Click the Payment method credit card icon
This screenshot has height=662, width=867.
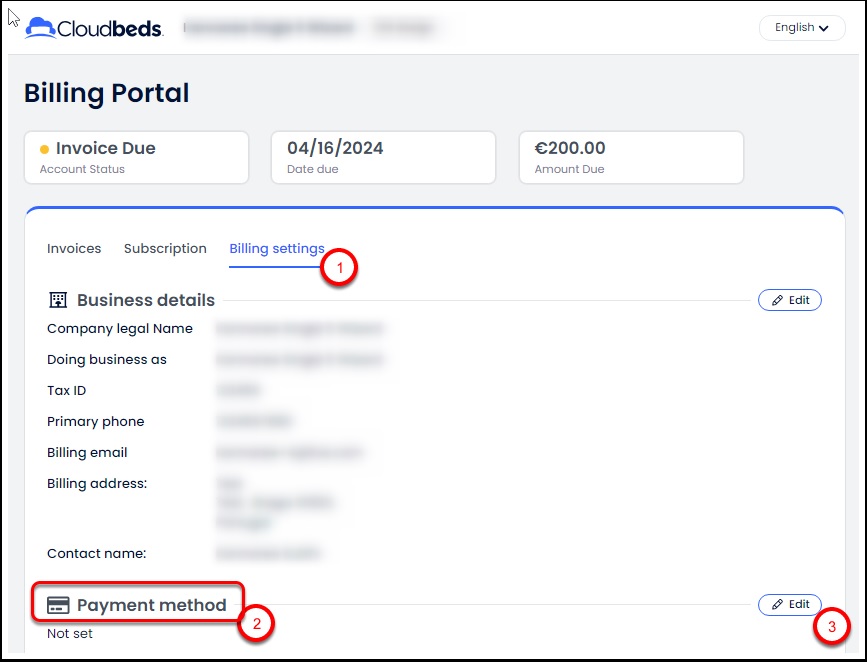tap(58, 605)
